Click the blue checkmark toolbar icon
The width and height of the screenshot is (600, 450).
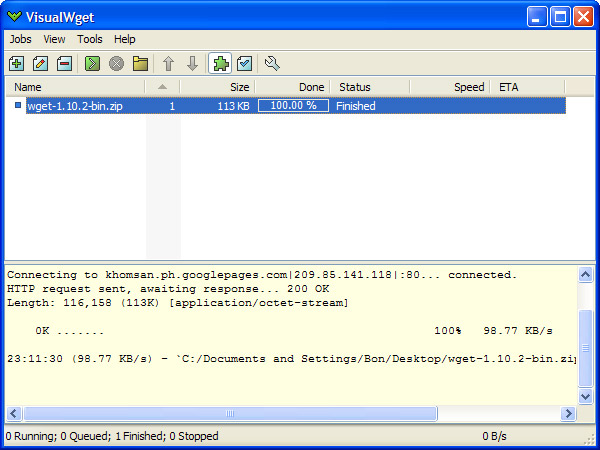[x=244, y=63]
